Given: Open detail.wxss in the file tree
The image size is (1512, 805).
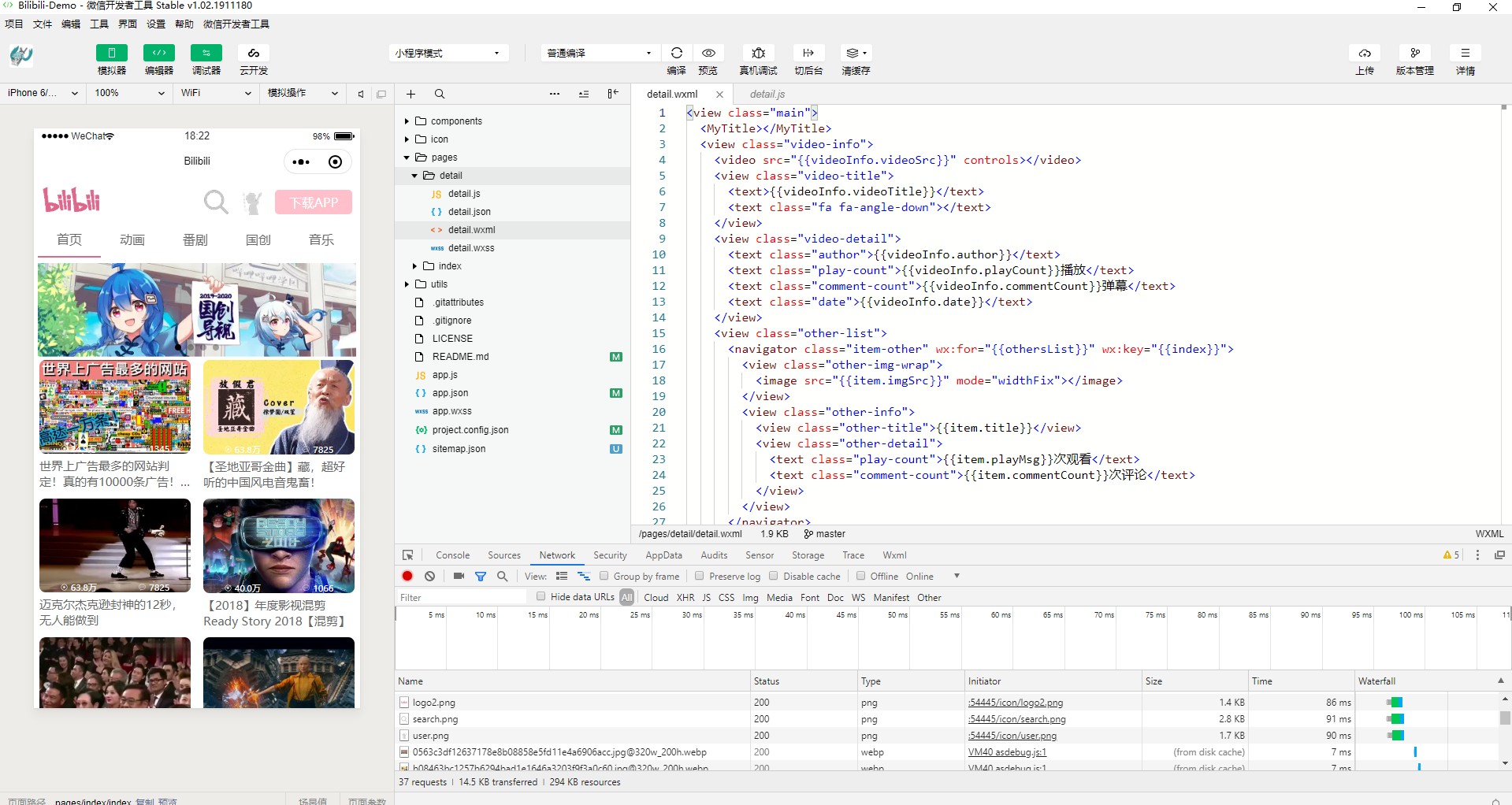Looking at the screenshot, I should (471, 248).
